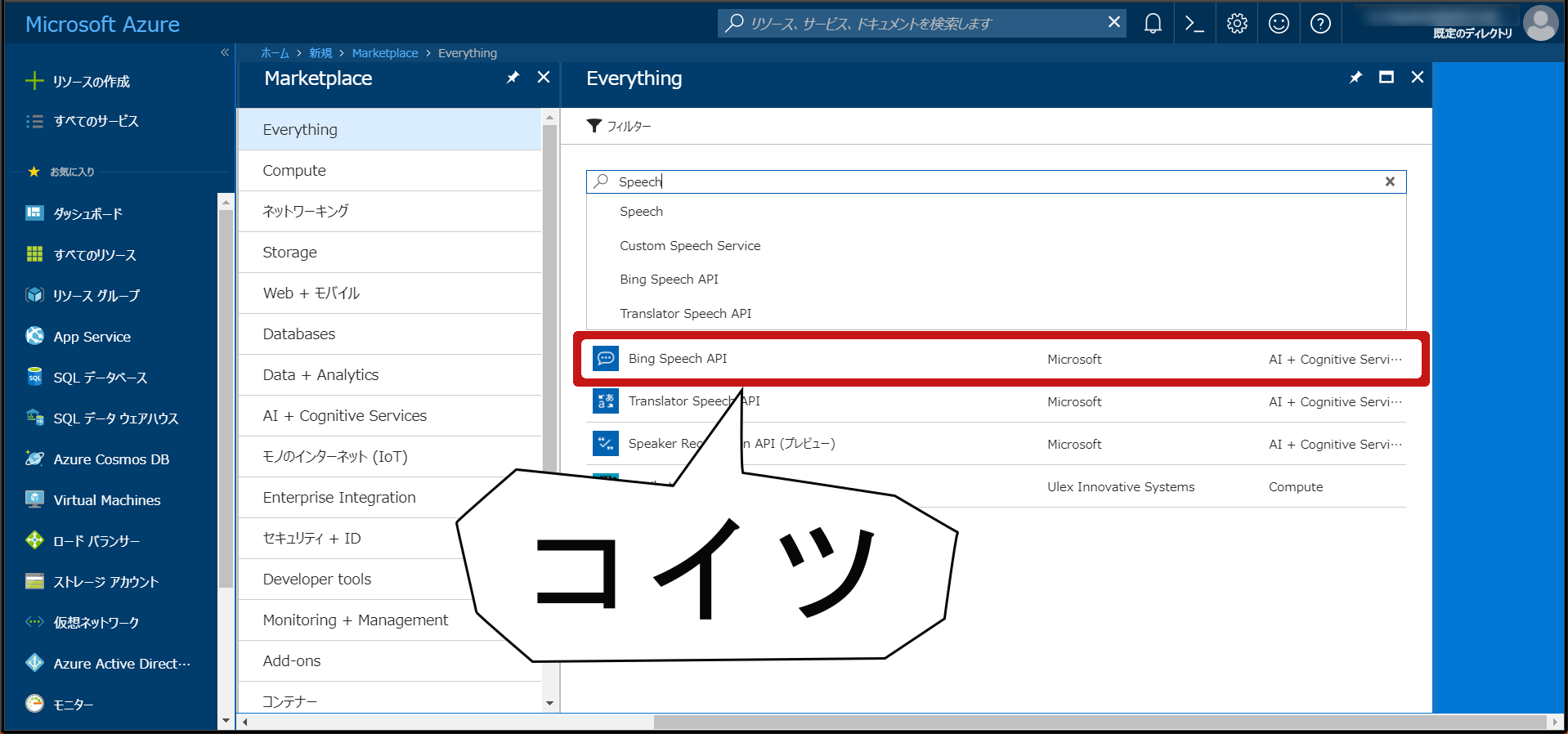1568x734 pixels.
Task: Select Databases category
Action: point(389,333)
